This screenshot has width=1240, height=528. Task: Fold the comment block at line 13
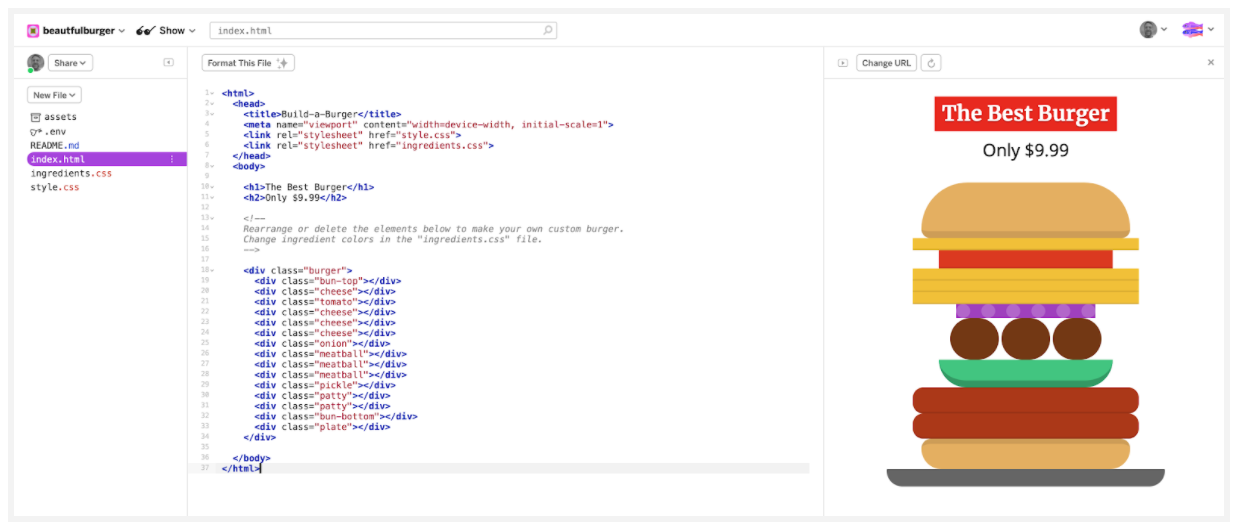tap(213, 218)
